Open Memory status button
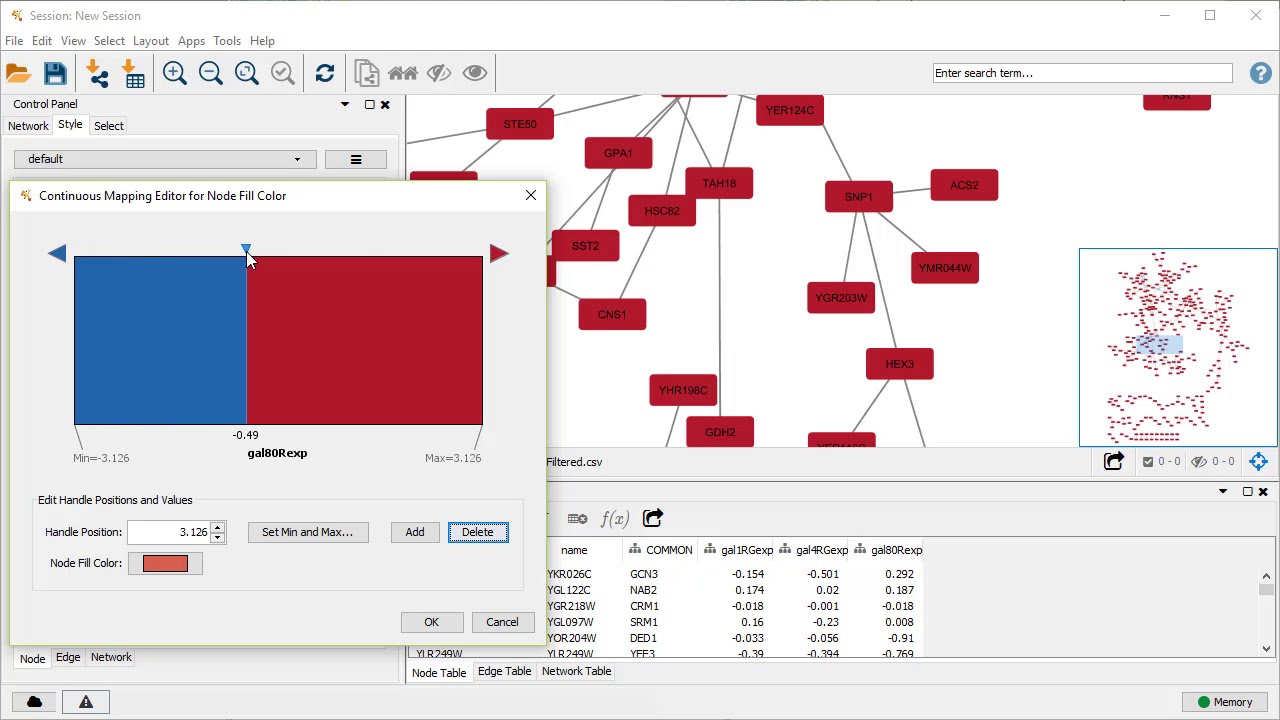Image resolution: width=1280 pixels, height=720 pixels. (x=1225, y=702)
